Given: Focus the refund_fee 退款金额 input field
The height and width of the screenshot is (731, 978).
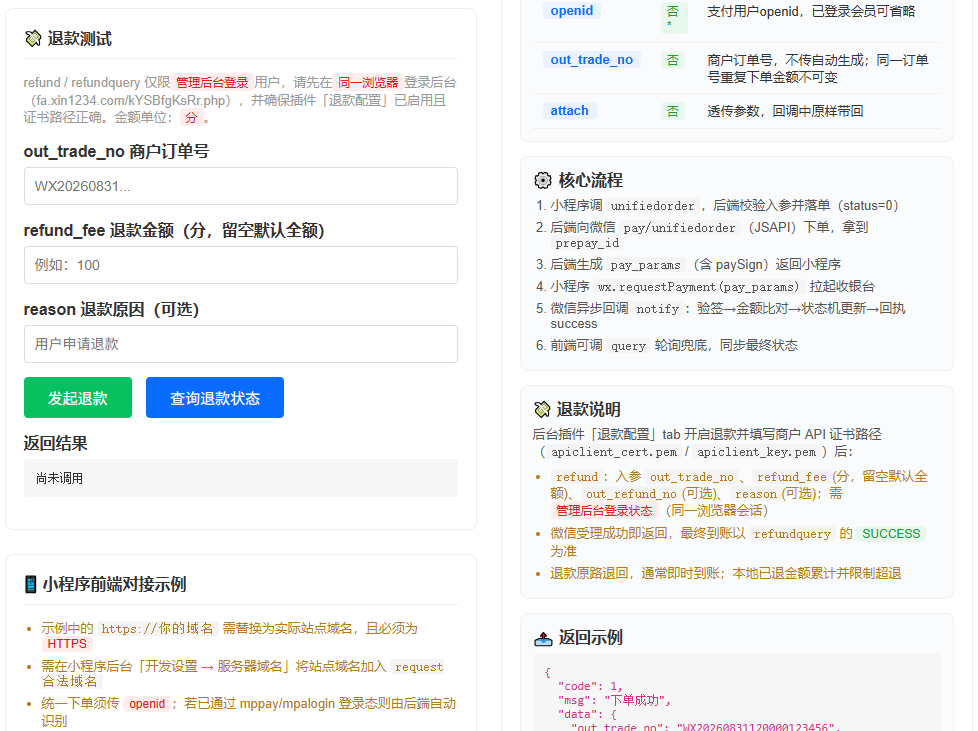Looking at the screenshot, I should click(241, 265).
